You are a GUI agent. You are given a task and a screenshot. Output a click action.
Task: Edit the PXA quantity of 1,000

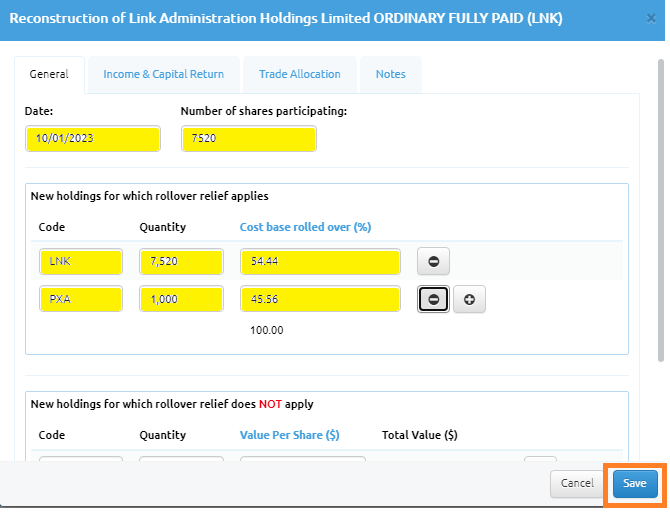pyautogui.click(x=181, y=300)
